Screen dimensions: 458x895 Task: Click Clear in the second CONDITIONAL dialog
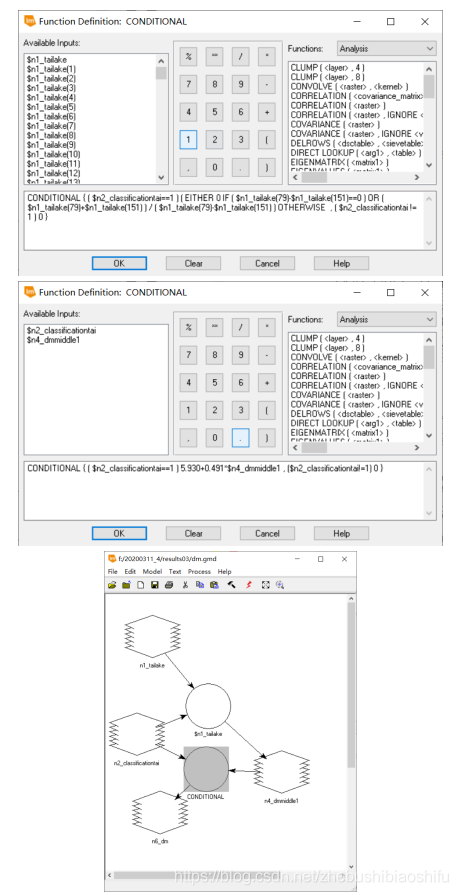click(194, 533)
